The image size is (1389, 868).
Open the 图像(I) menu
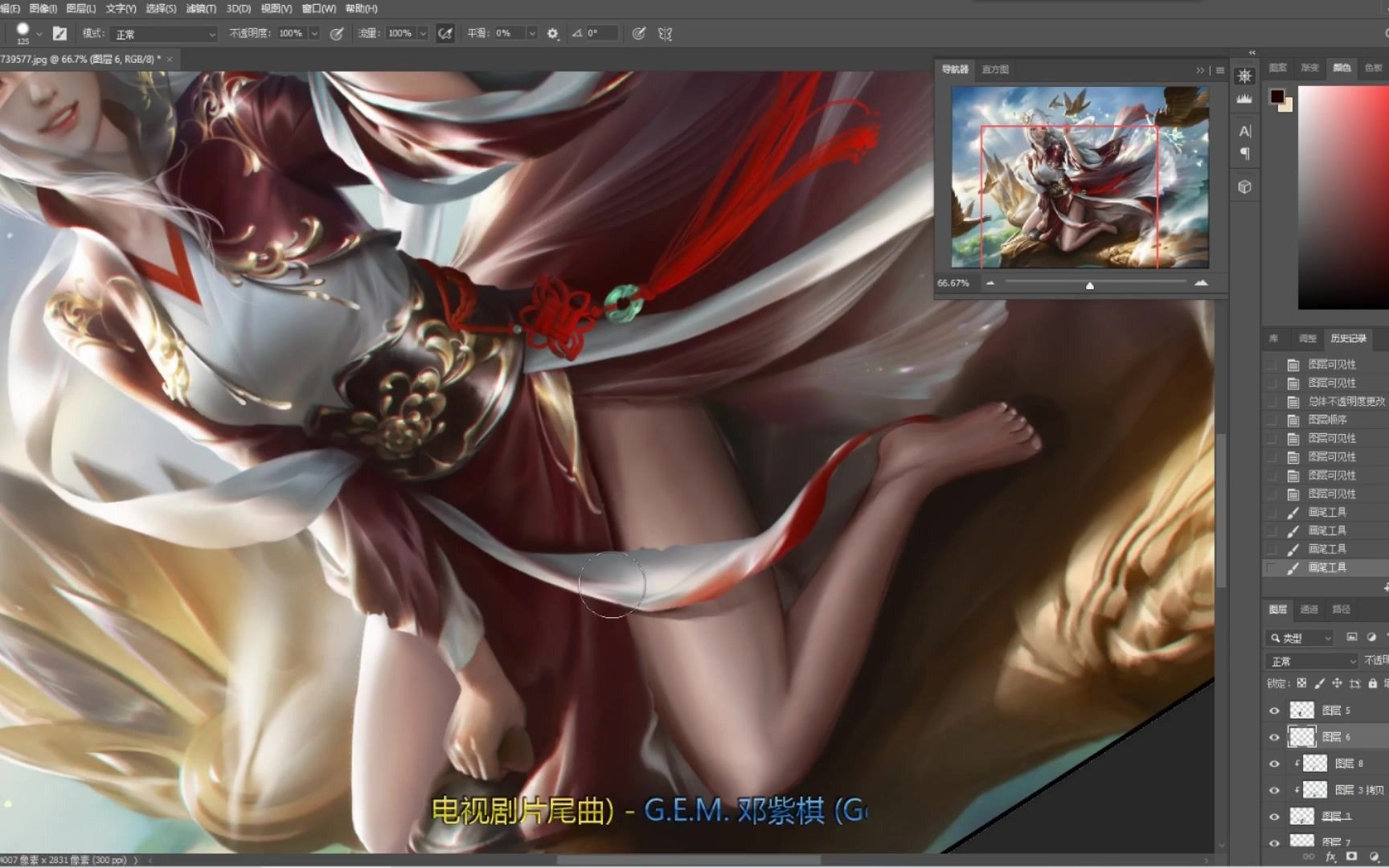coord(43,8)
